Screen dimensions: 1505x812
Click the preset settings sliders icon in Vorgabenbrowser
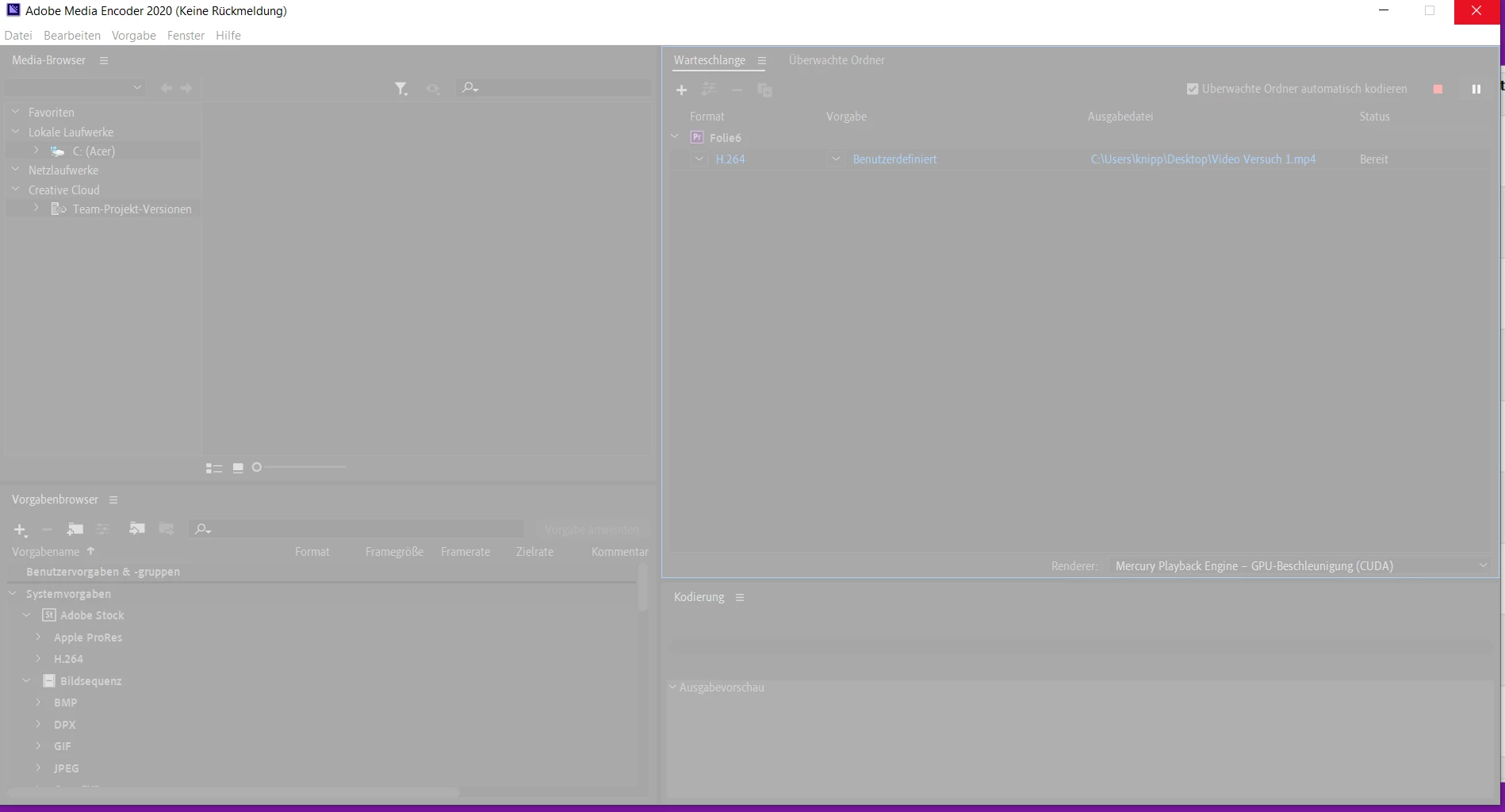pos(103,529)
